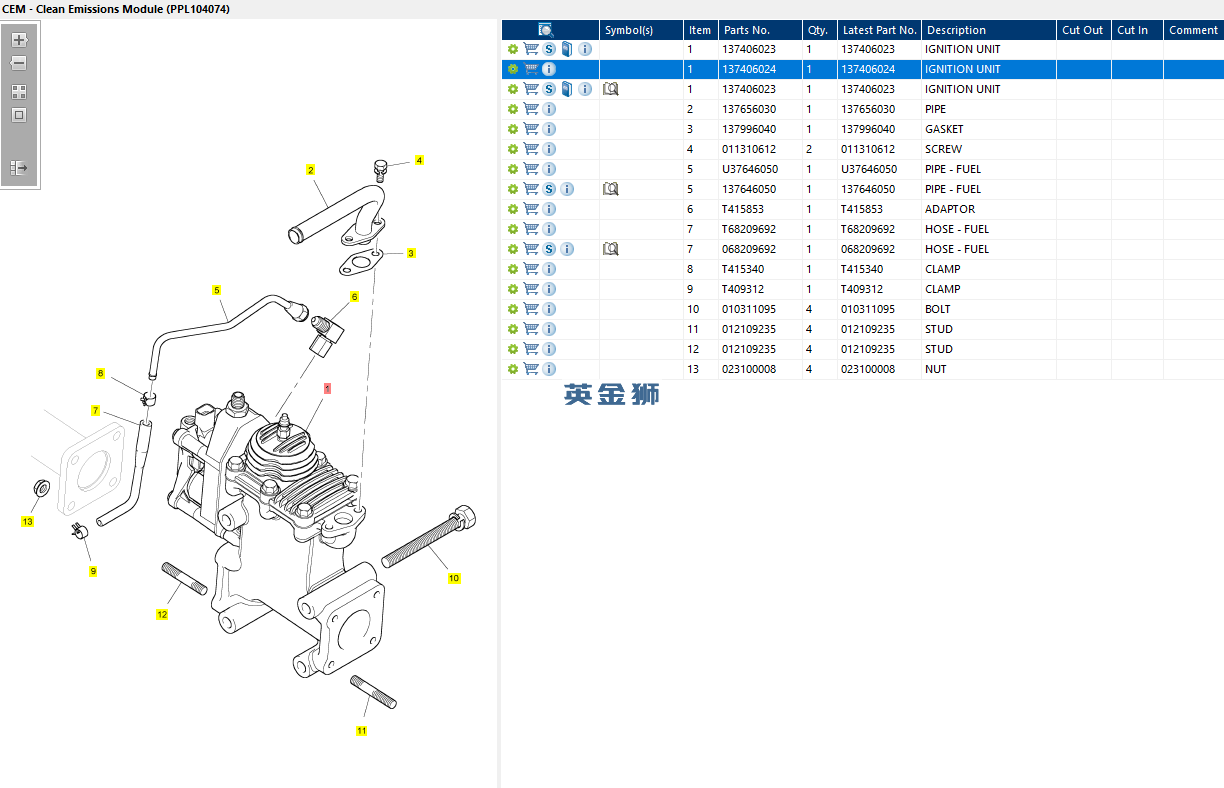
Task: Click the green gear icon for U37646050
Action: pos(513,169)
